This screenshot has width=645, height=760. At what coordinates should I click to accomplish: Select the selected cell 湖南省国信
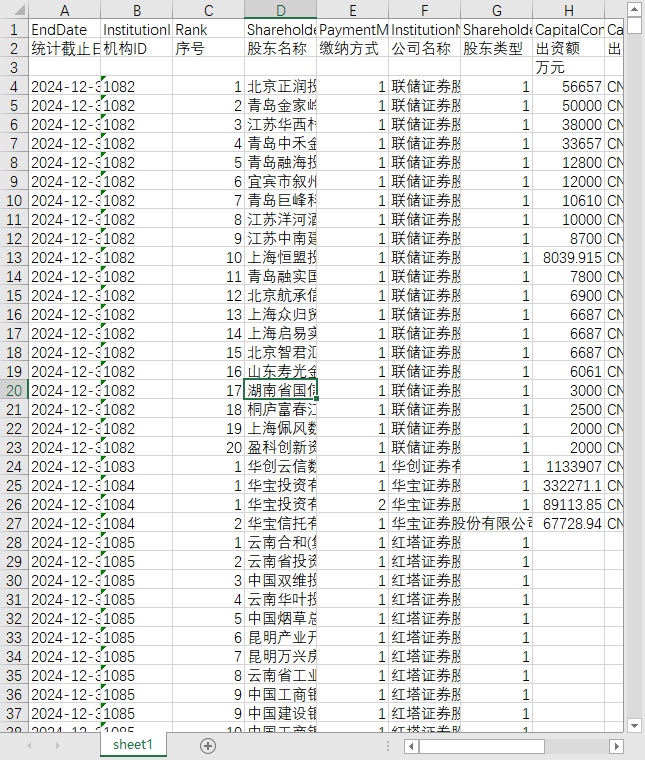(x=281, y=390)
